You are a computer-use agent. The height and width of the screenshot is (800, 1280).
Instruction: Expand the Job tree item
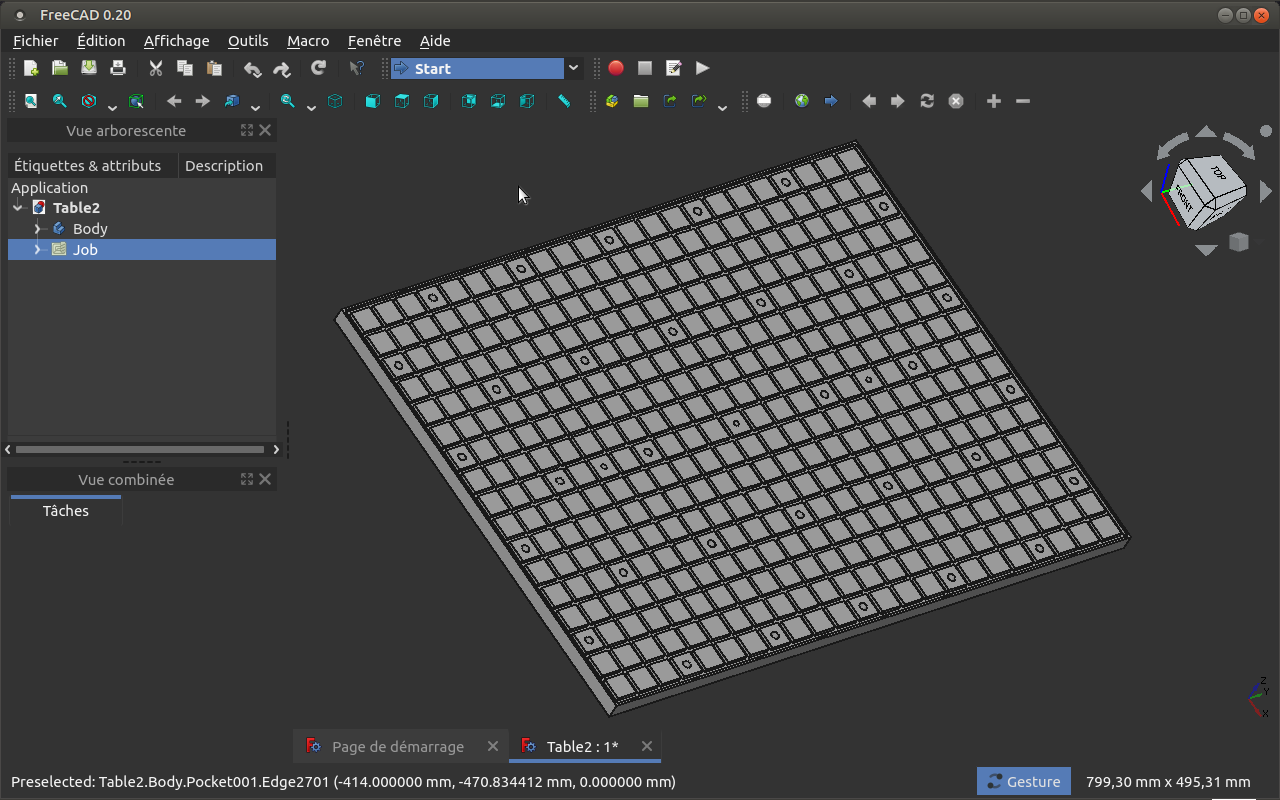coord(37,250)
